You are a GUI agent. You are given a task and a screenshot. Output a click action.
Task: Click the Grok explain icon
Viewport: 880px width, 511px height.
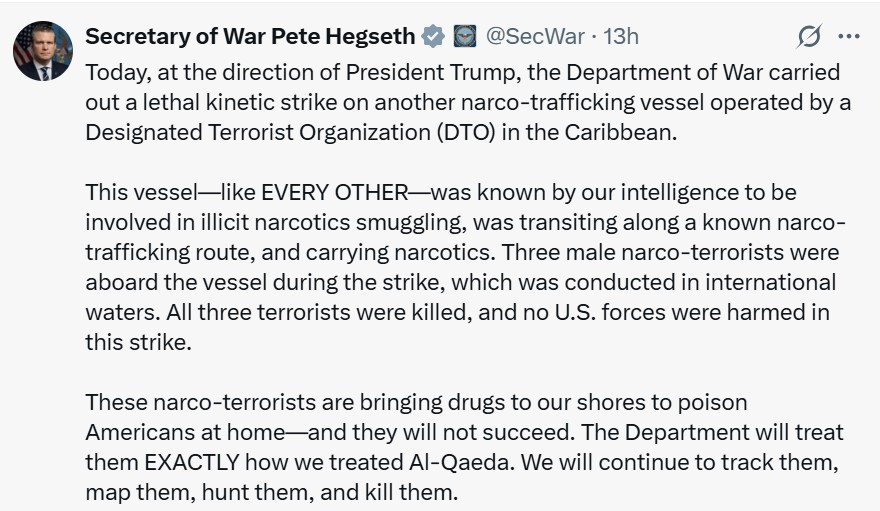click(808, 37)
